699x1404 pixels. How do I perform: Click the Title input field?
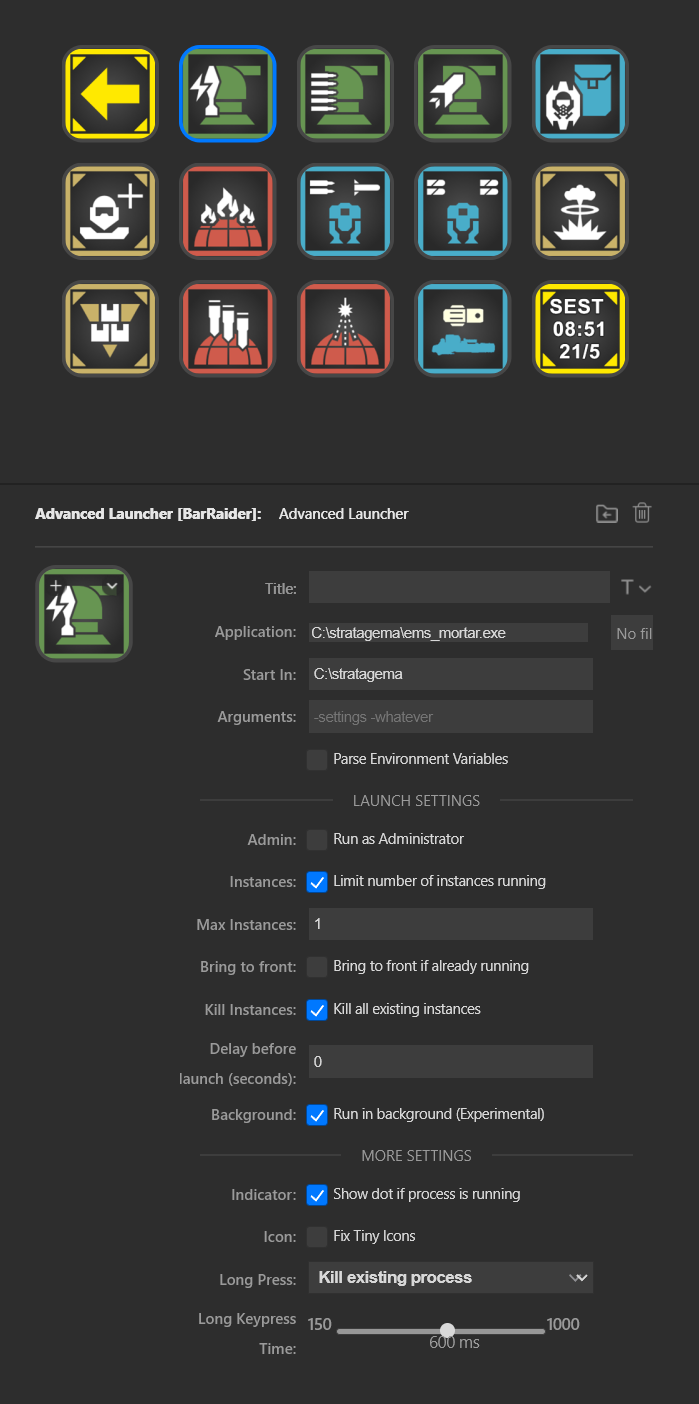tap(459, 588)
